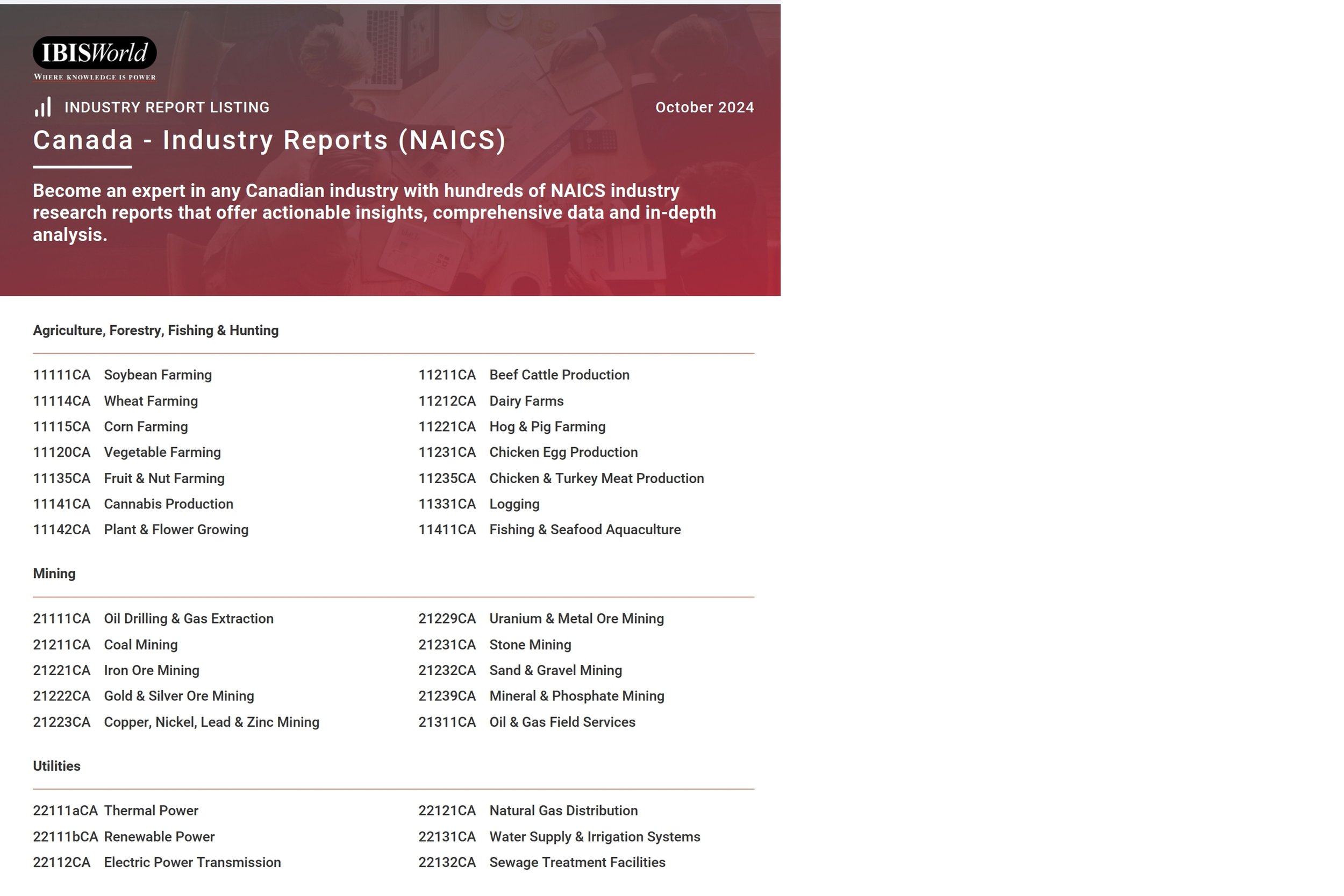
Task: Click the Logging entry
Action: (x=514, y=504)
